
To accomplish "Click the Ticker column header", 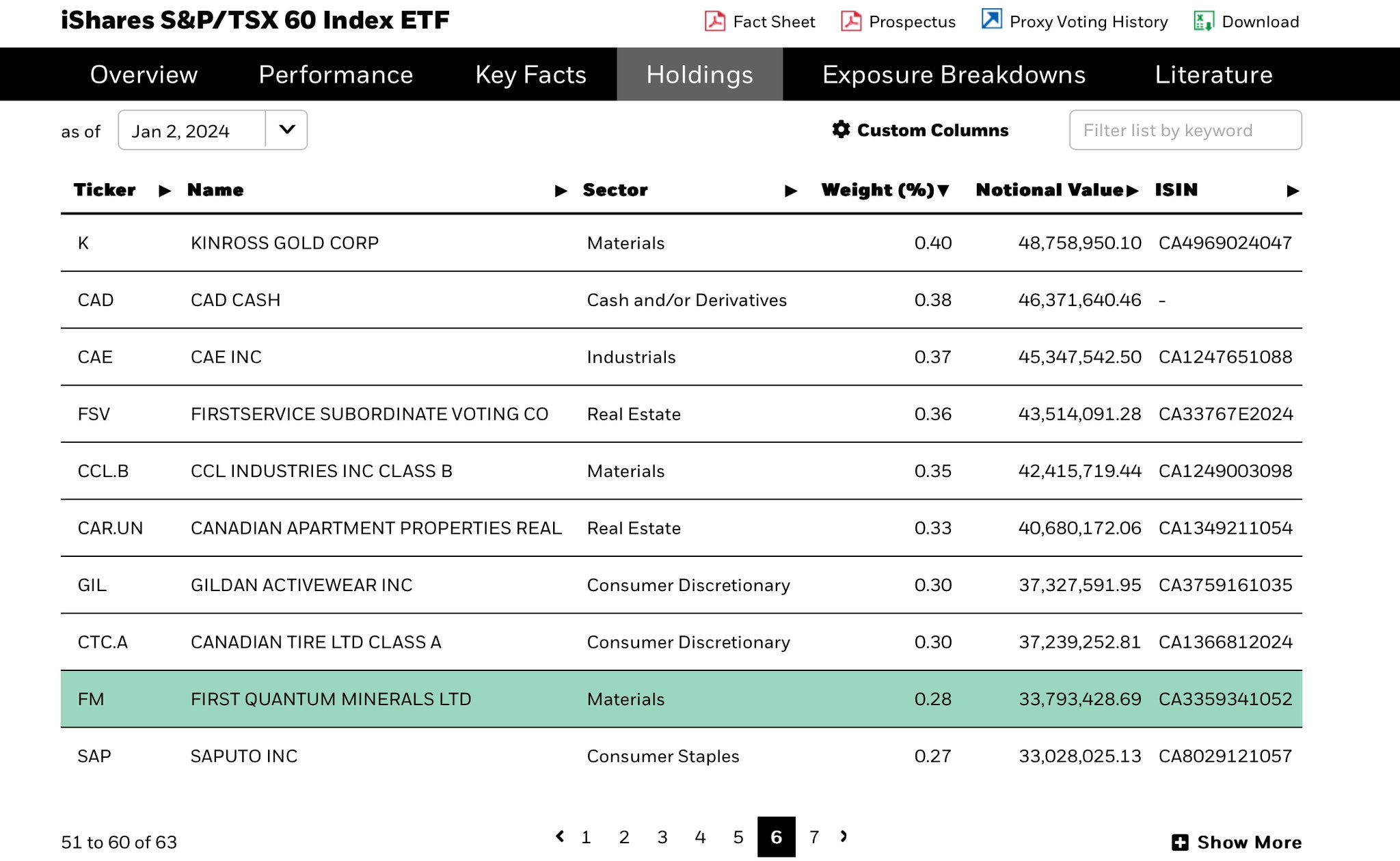I will coord(105,190).
